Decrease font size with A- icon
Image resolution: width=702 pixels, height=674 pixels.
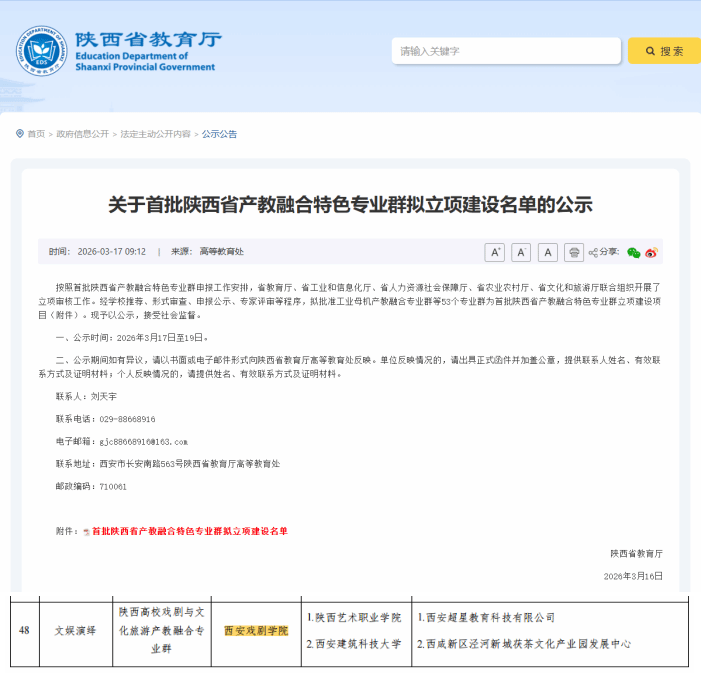coord(521,253)
